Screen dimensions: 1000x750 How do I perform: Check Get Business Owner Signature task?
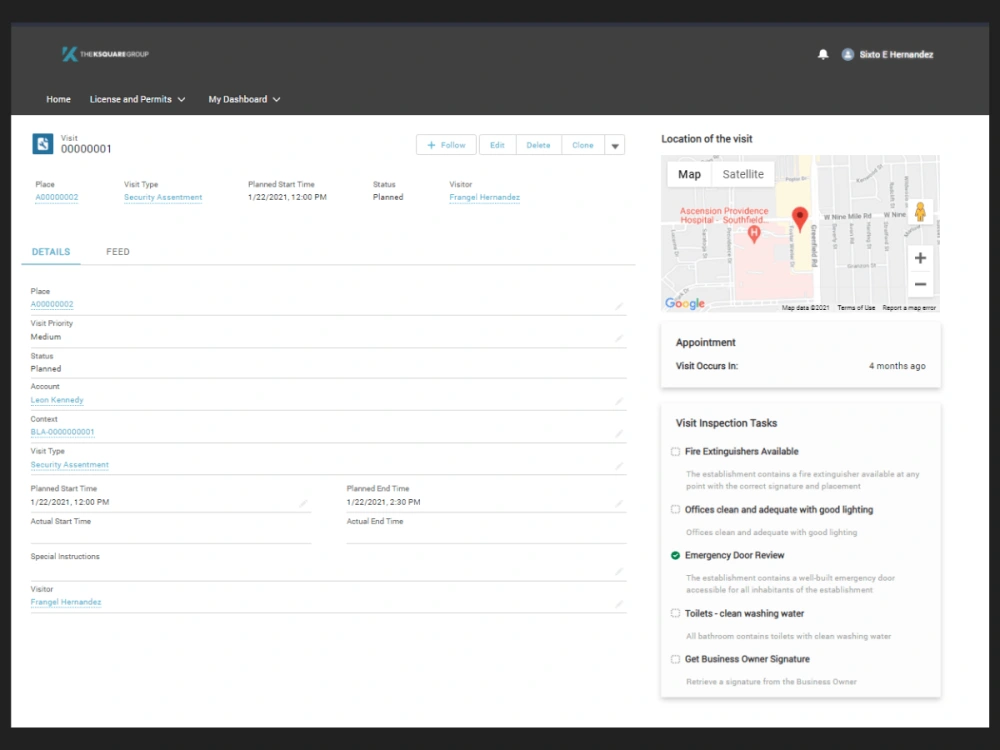point(675,659)
